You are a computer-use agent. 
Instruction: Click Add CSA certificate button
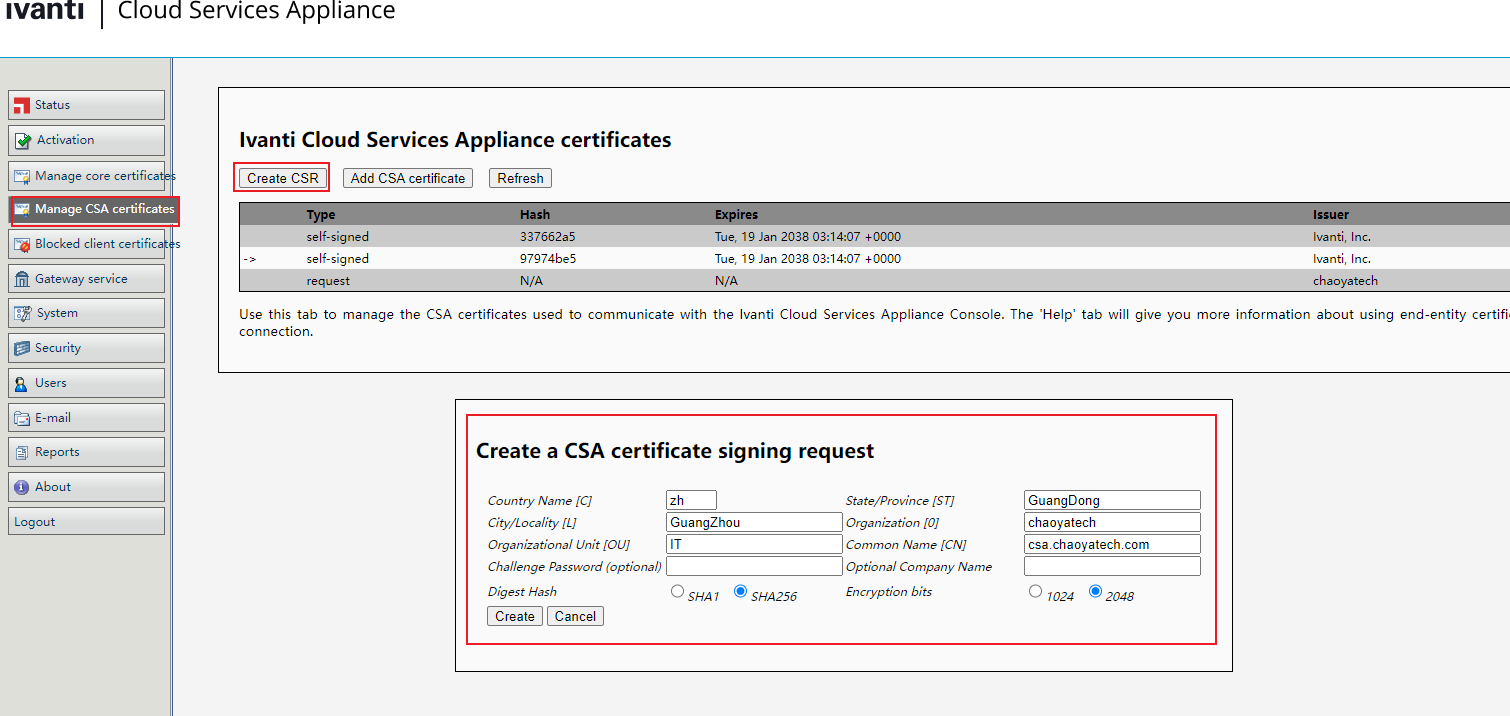click(408, 178)
